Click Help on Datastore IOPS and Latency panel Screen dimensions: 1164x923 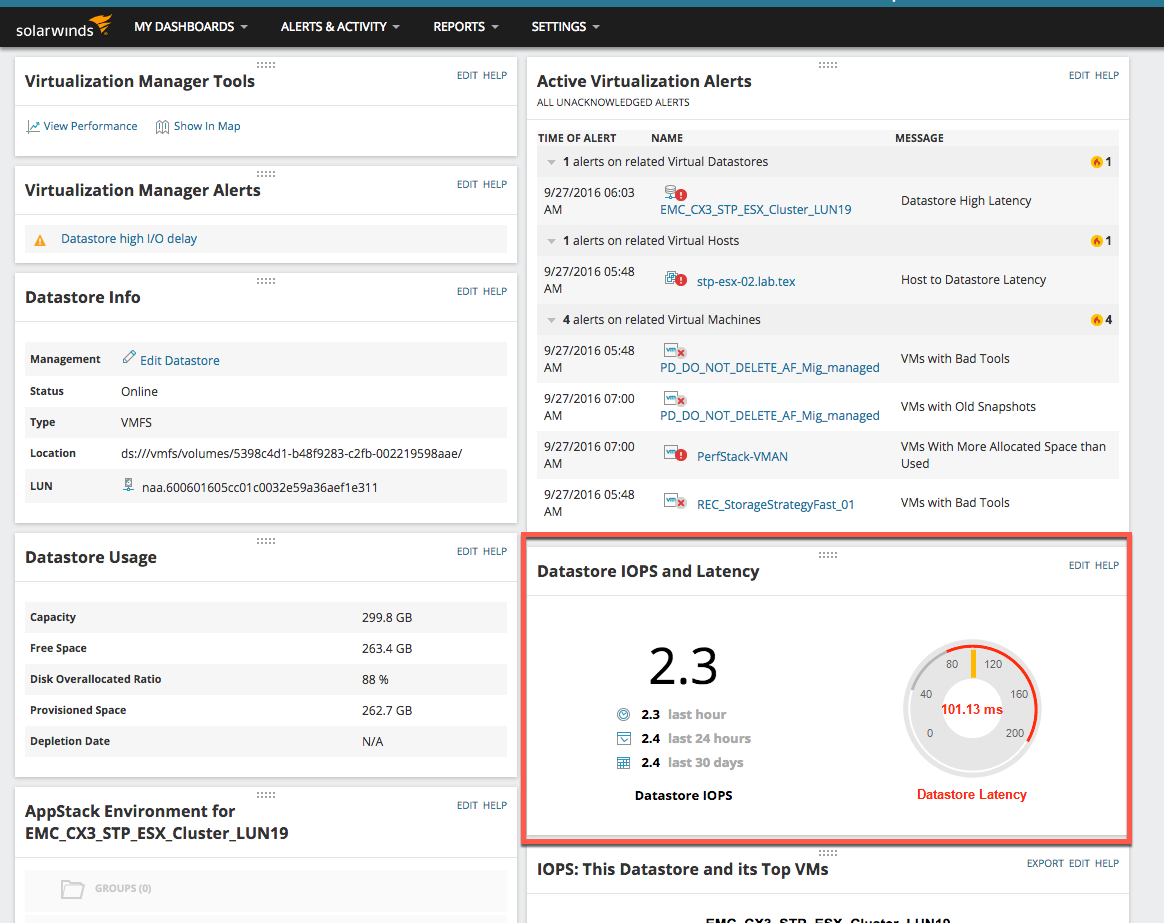pos(1107,565)
